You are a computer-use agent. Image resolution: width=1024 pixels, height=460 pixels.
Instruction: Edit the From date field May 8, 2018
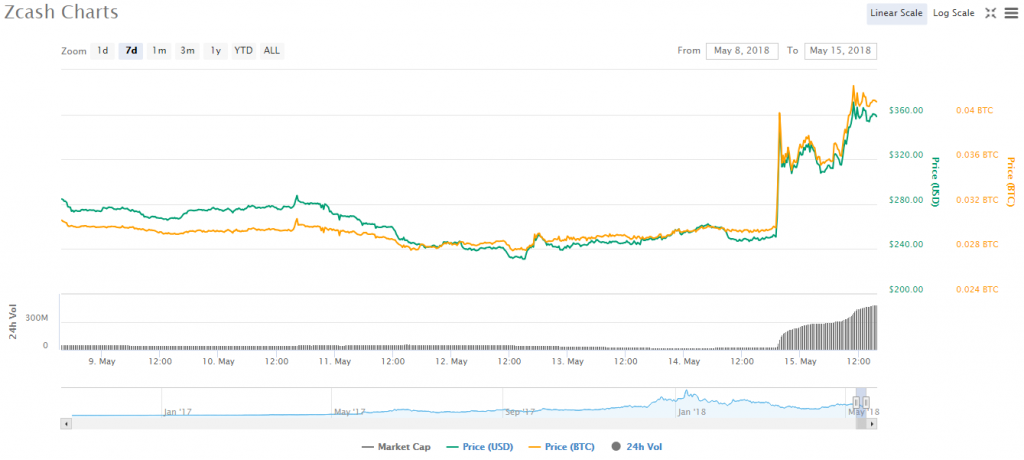click(x=742, y=50)
